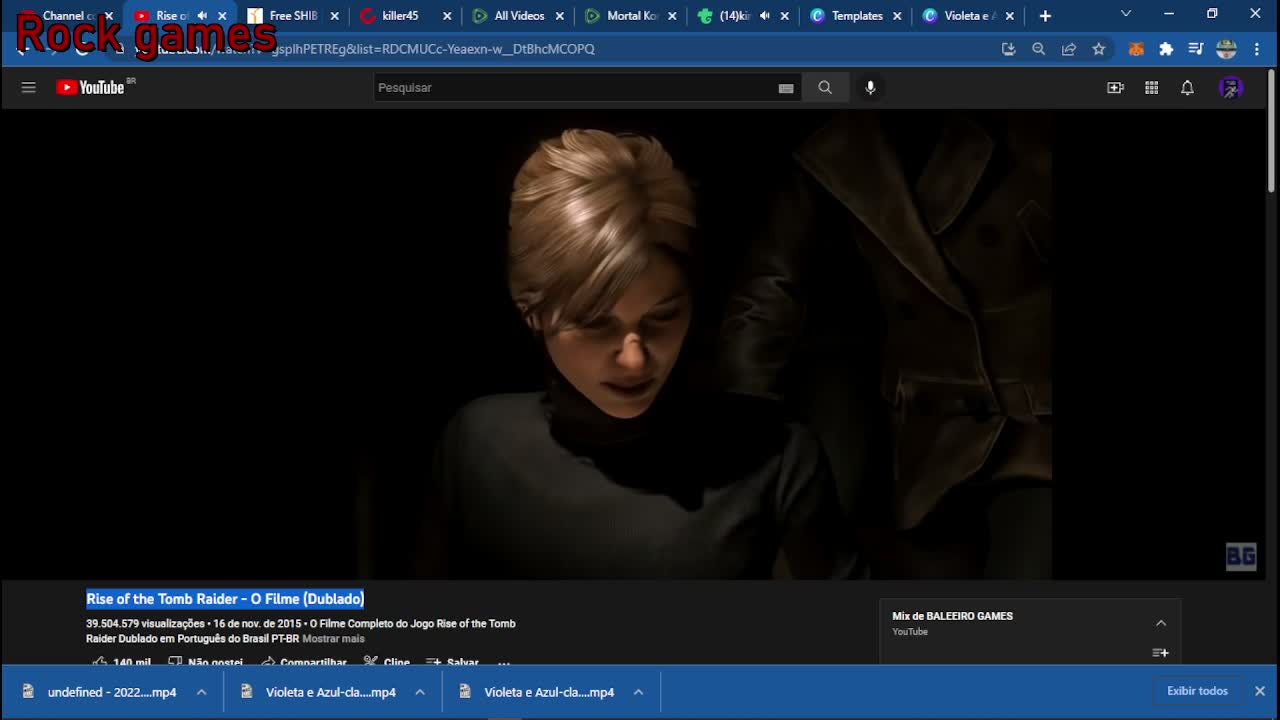Save the mix playlist with add icon
The image size is (1280, 720).
(x=1160, y=653)
